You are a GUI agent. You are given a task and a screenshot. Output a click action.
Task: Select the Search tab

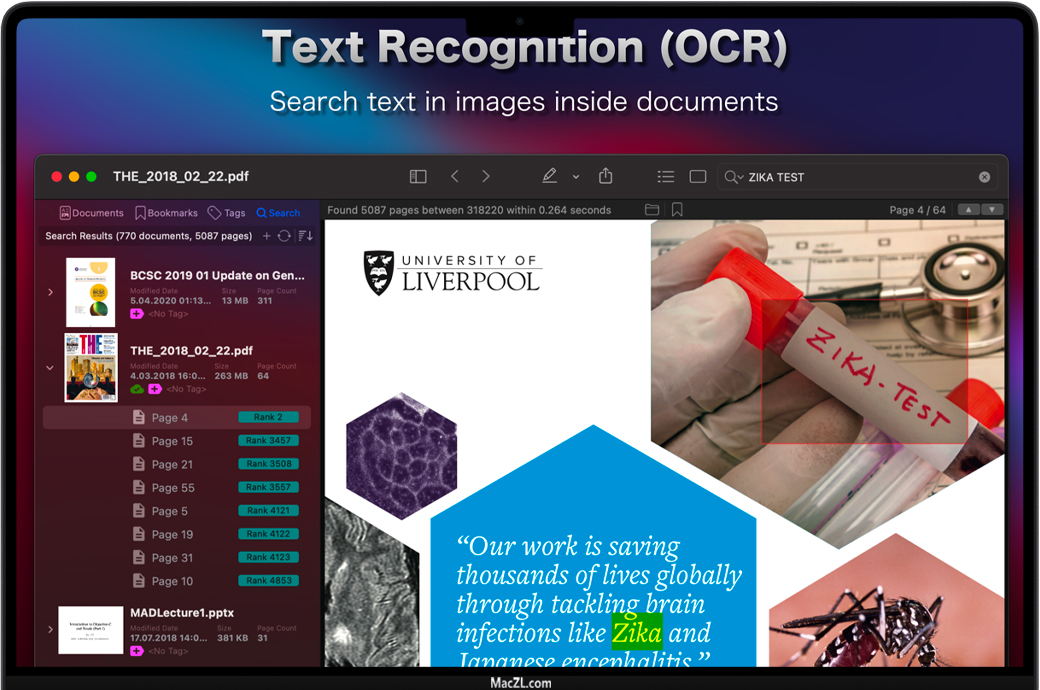click(278, 213)
